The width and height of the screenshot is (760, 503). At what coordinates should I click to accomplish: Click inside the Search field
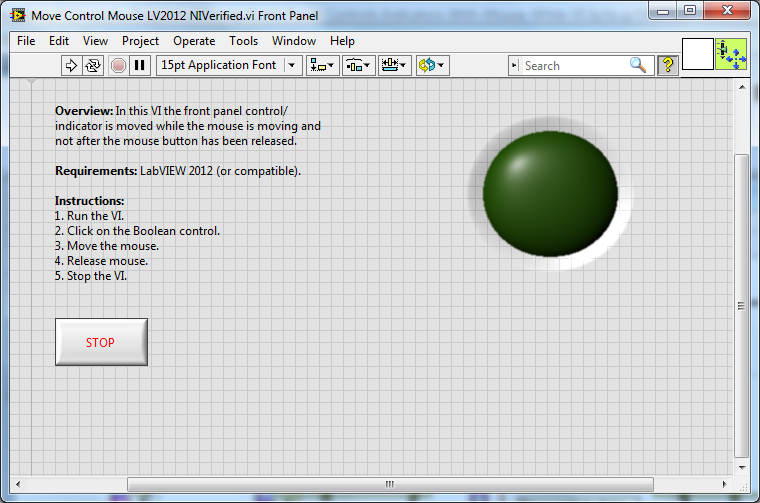pyautogui.click(x=574, y=65)
